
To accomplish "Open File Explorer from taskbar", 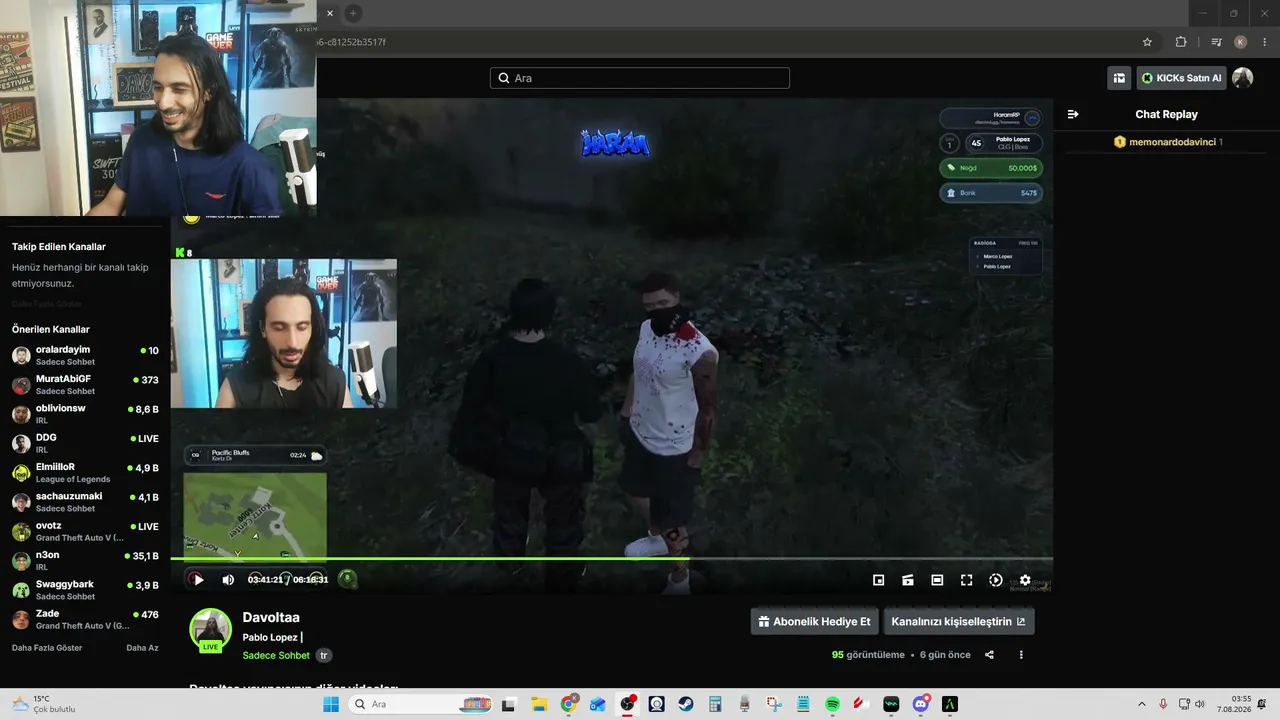I will tap(539, 704).
